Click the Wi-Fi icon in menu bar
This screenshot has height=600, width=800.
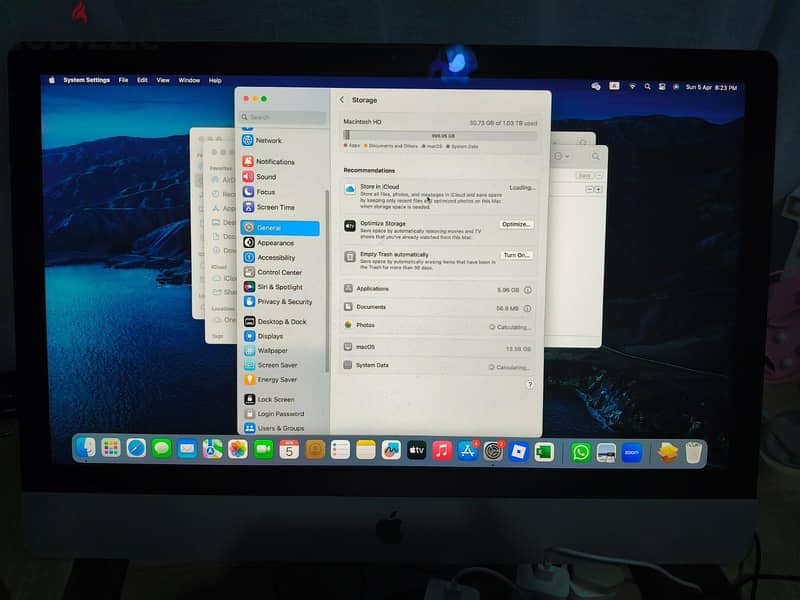pyautogui.click(x=632, y=87)
